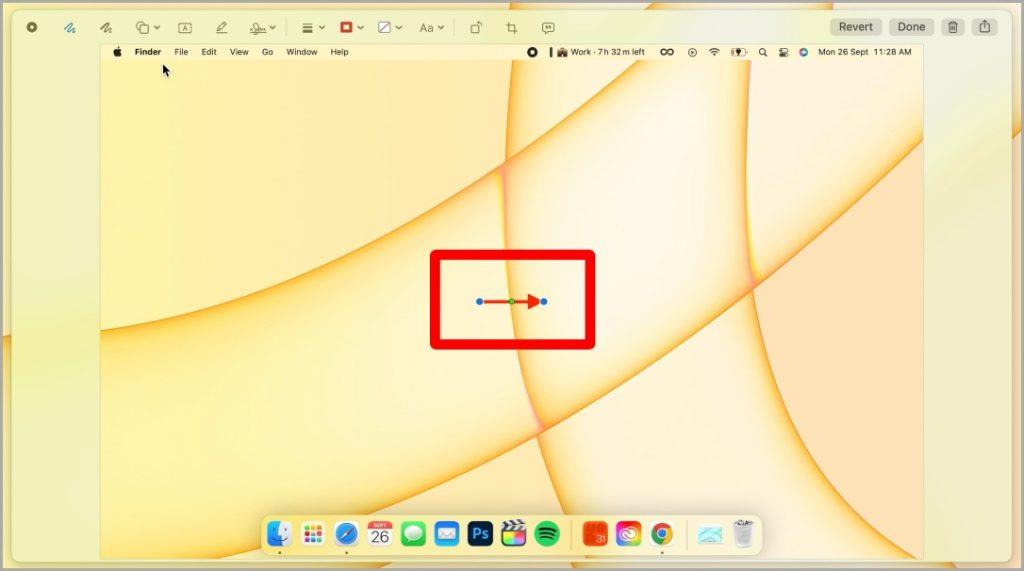The image size is (1024, 571).
Task: Open Mail from the Dock
Action: click(447, 534)
